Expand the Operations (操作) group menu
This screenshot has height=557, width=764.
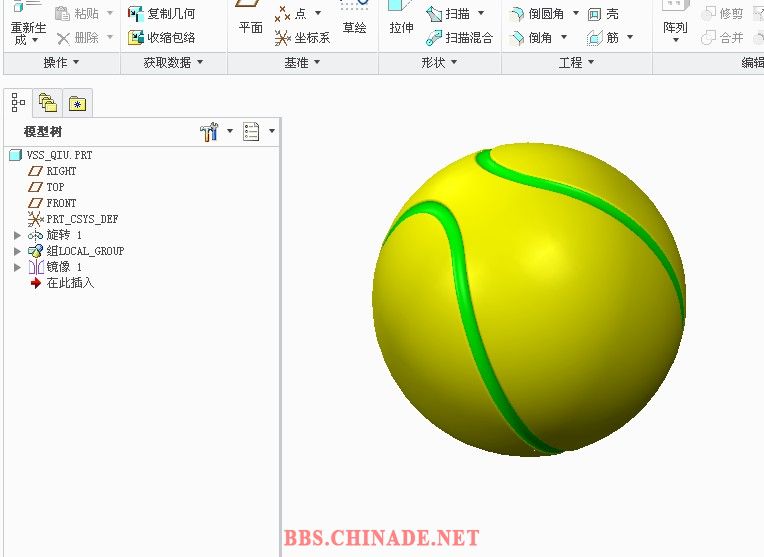(61, 62)
